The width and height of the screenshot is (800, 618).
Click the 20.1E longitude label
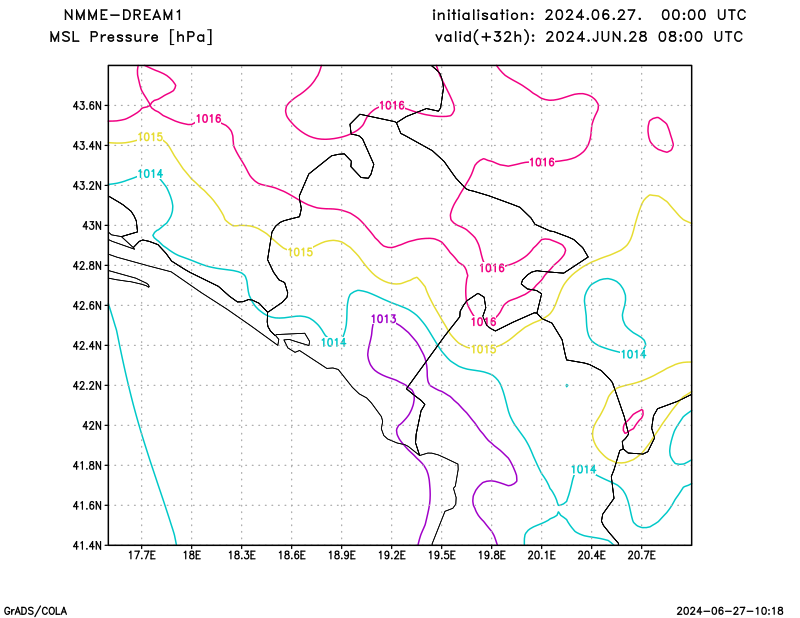541,555
